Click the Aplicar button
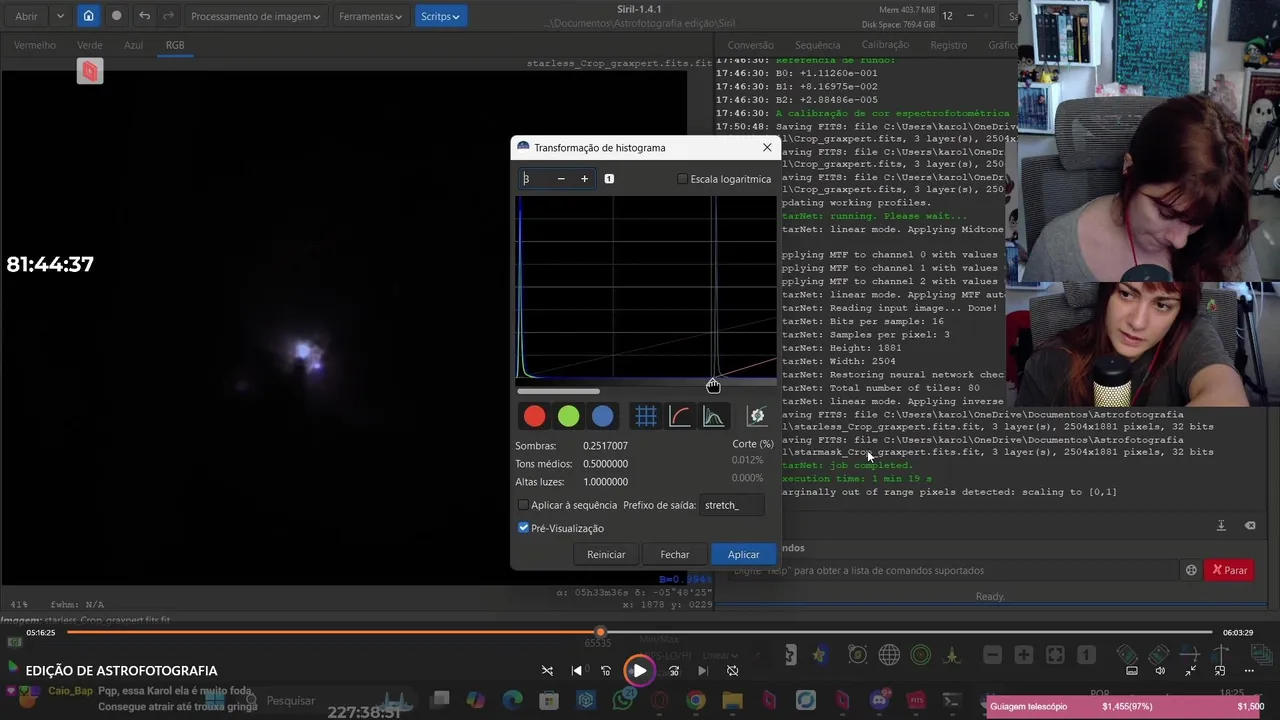Screen dimensions: 1280x720 tap(743, 554)
